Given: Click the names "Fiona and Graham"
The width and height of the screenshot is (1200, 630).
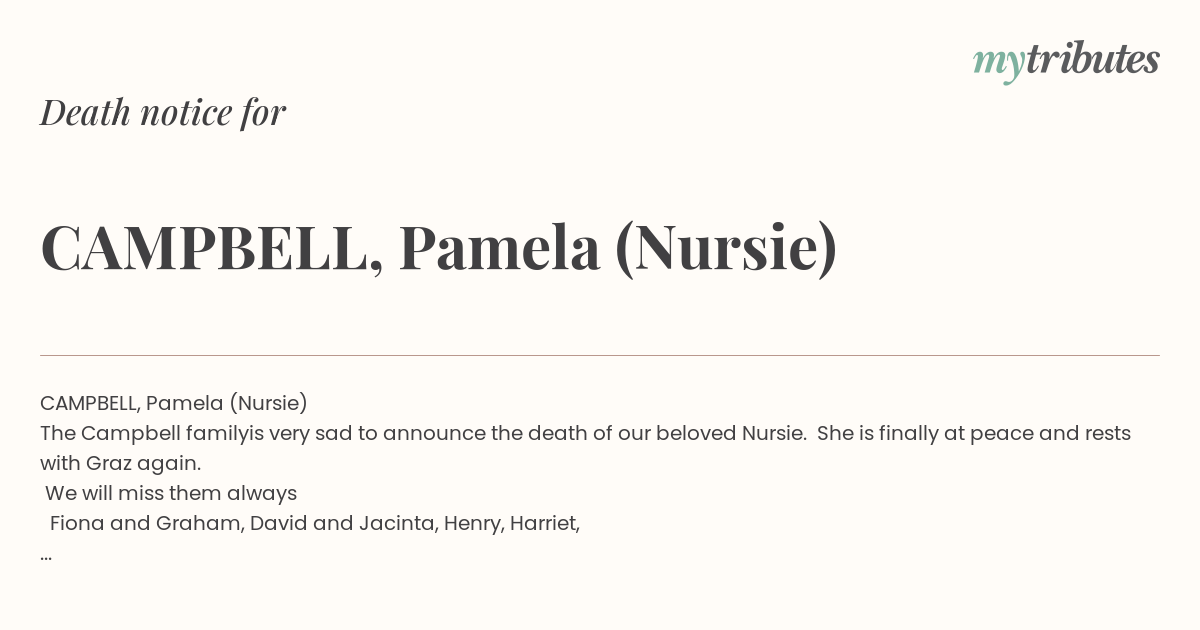Looking at the screenshot, I should coord(146,523).
